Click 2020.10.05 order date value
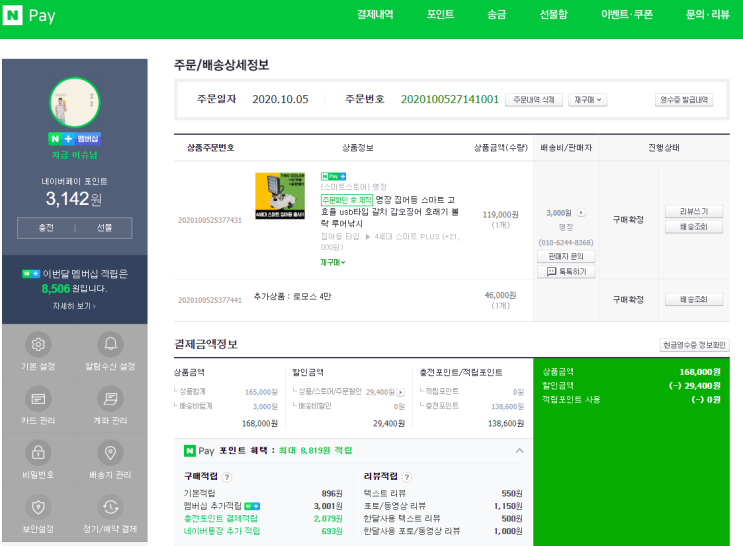The image size is (743, 546). [x=280, y=99]
